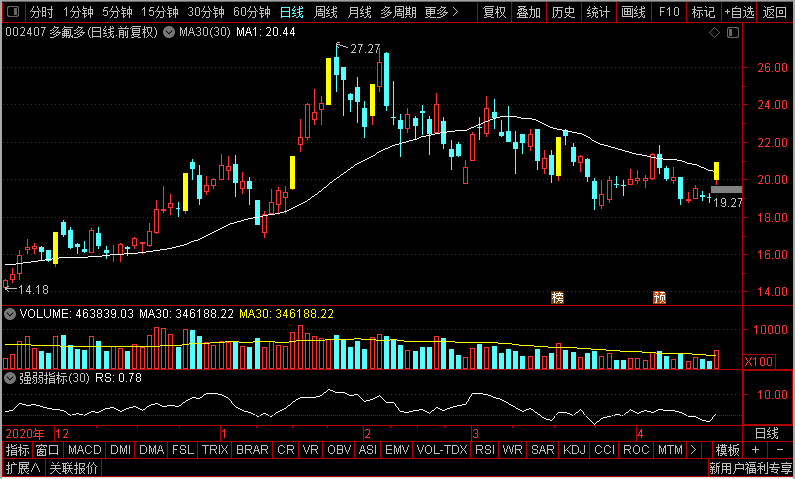795x479 pixels.
Task: Switch to 周线 period
Action: tap(326, 12)
